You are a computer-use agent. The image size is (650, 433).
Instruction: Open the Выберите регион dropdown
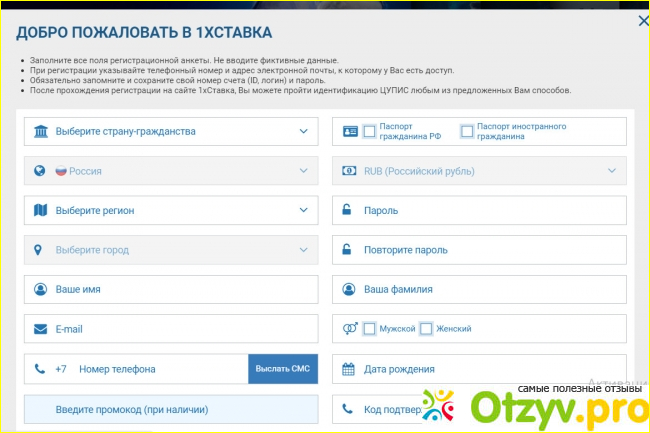click(x=304, y=210)
